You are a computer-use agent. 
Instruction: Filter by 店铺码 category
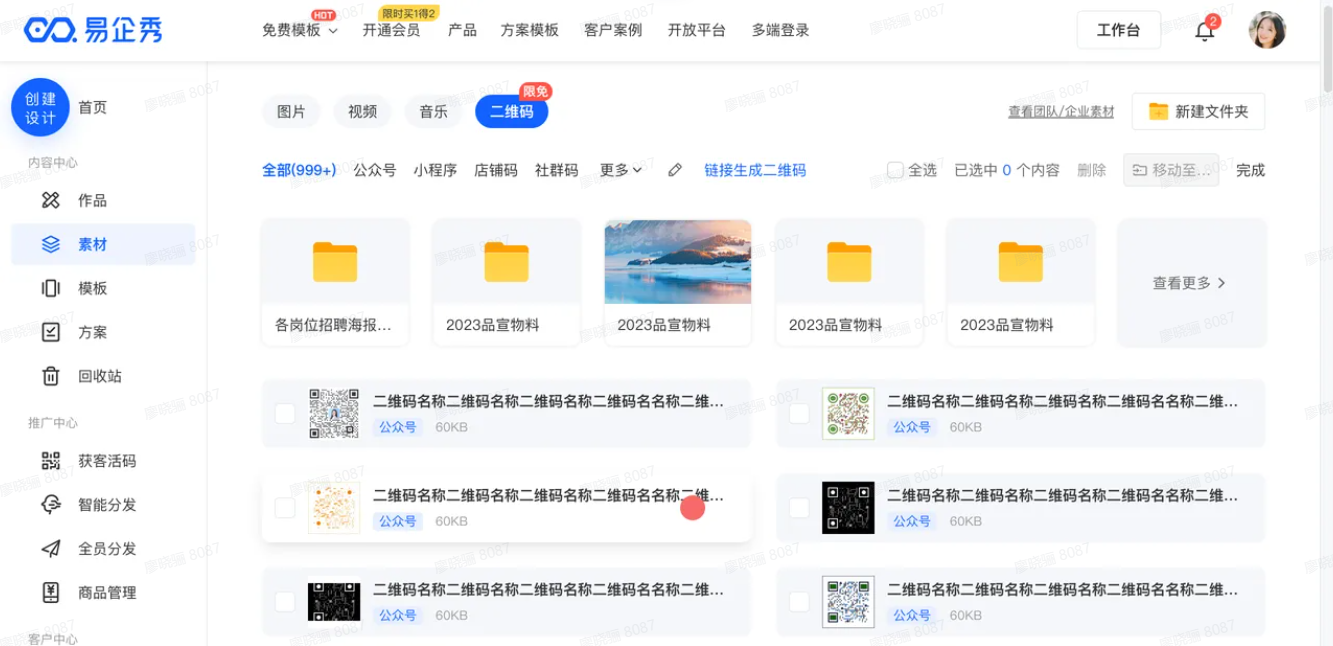pyautogui.click(x=496, y=170)
